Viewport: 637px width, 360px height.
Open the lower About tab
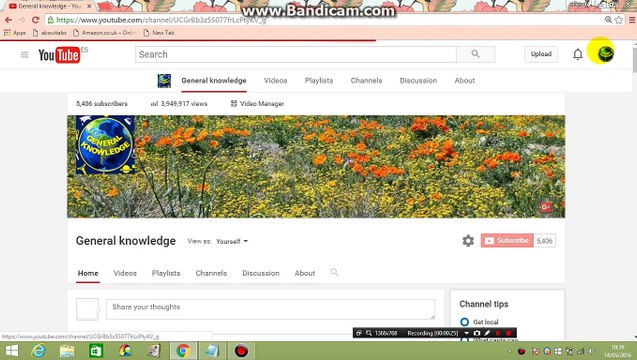coord(305,273)
